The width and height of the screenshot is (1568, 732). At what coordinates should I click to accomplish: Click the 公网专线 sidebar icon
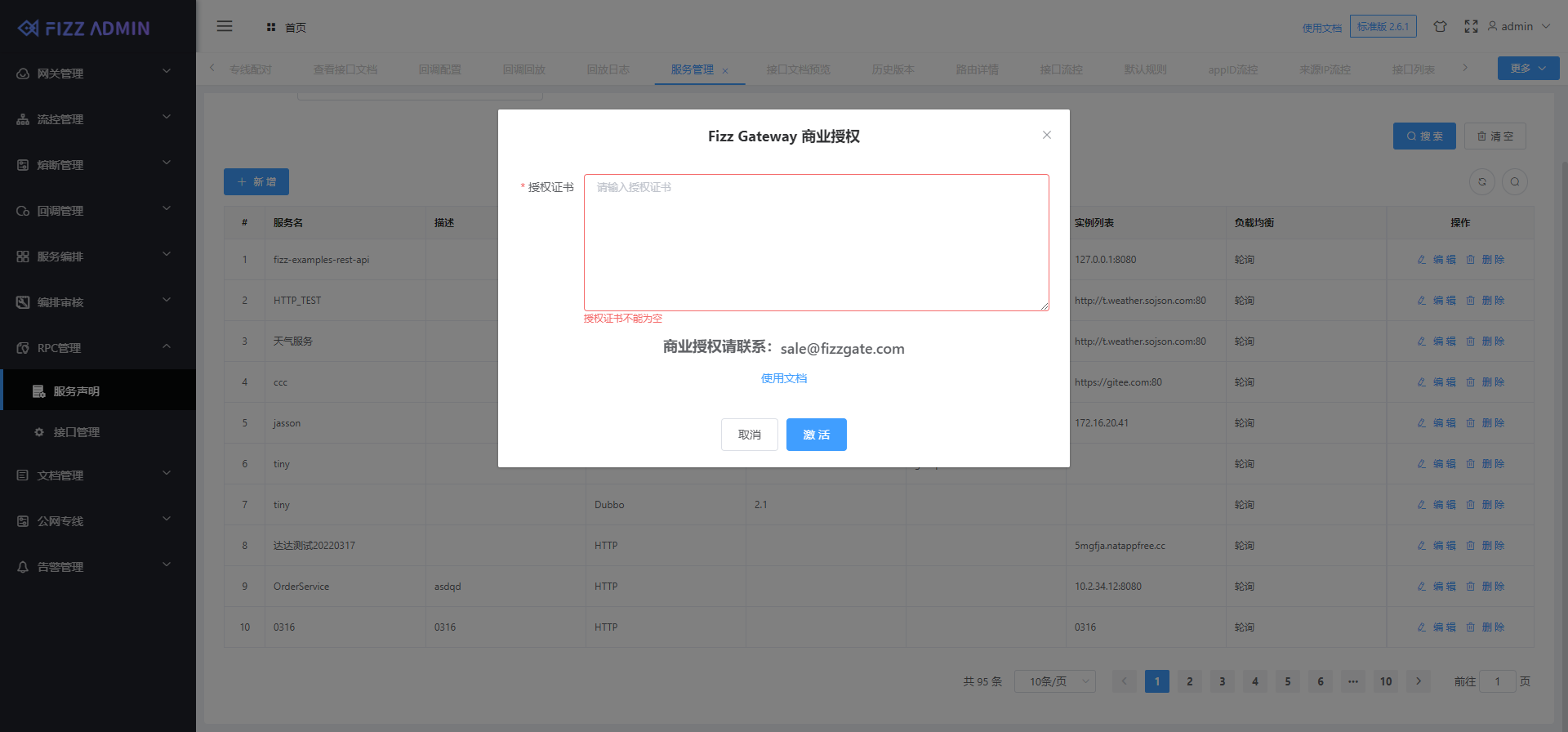[x=23, y=521]
